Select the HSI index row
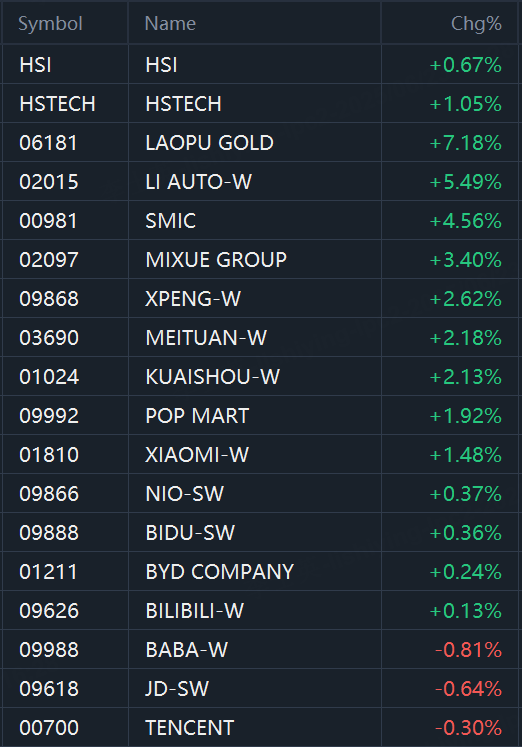522x747 pixels. pos(260,65)
